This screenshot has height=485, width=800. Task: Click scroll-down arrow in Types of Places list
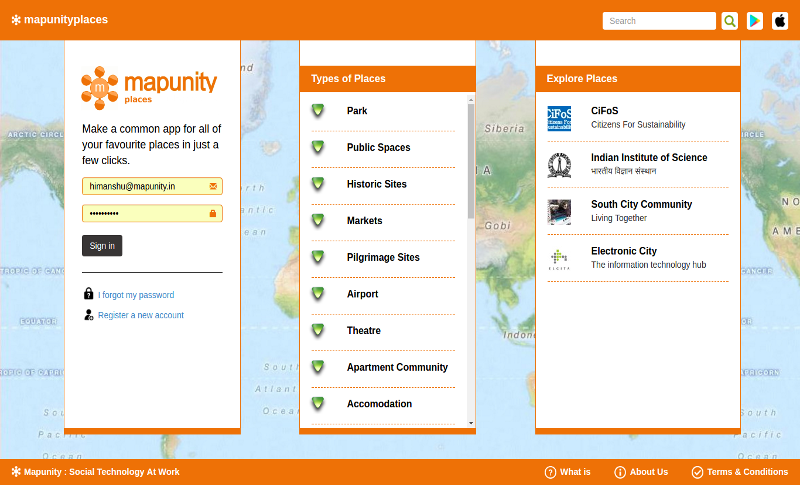(x=470, y=423)
